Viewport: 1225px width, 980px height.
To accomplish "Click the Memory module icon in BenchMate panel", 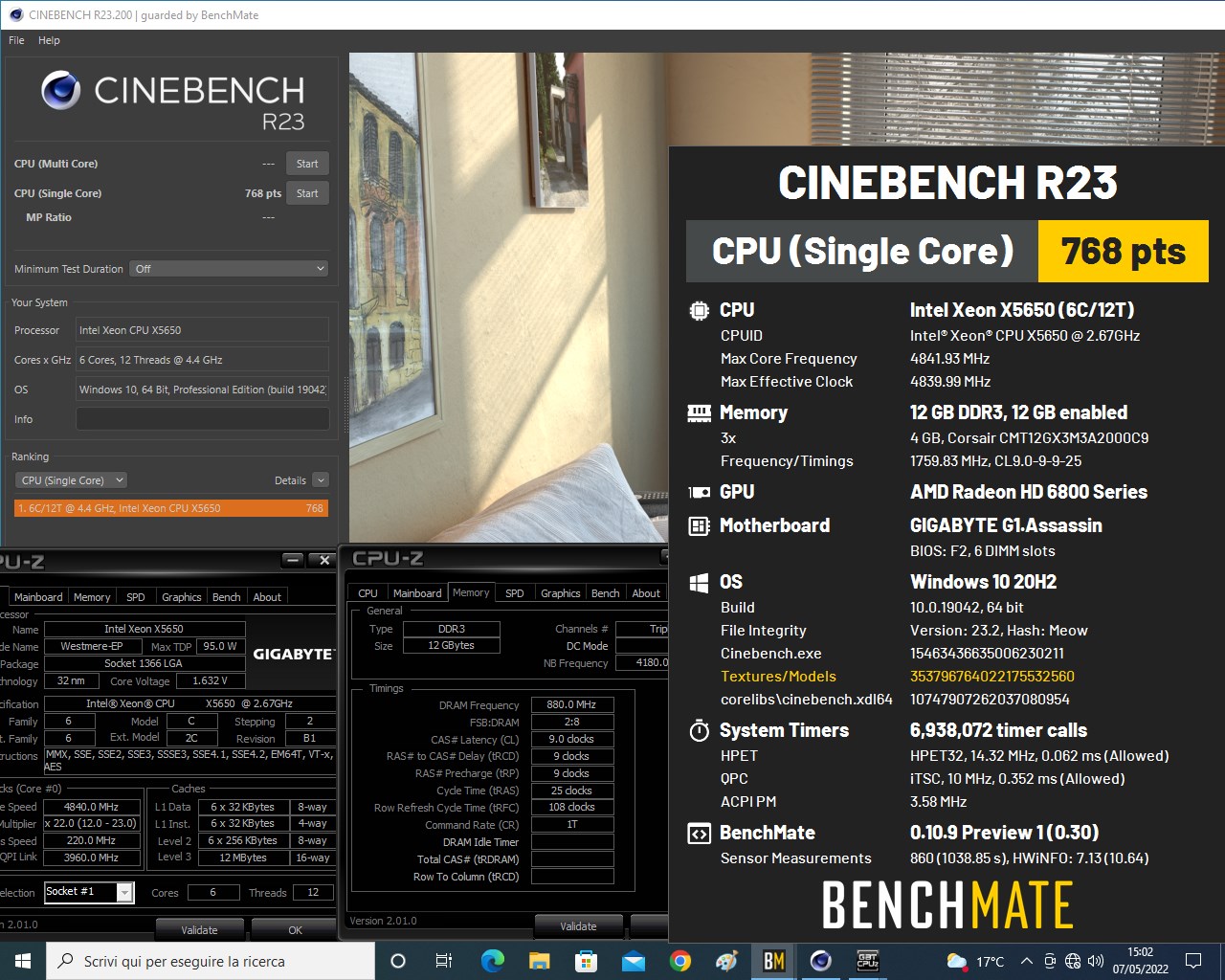I will 699,413.
